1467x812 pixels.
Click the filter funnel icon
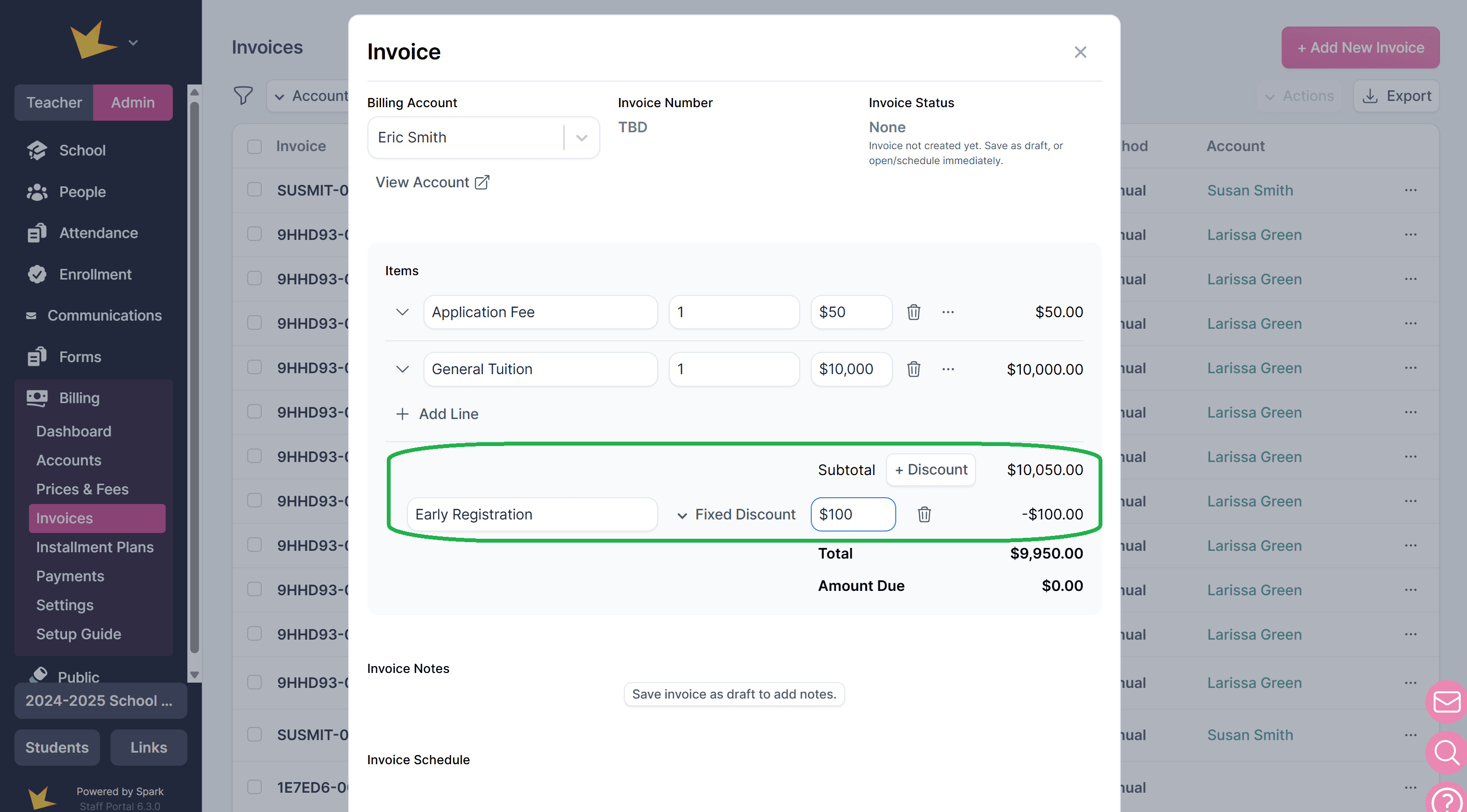tap(243, 96)
